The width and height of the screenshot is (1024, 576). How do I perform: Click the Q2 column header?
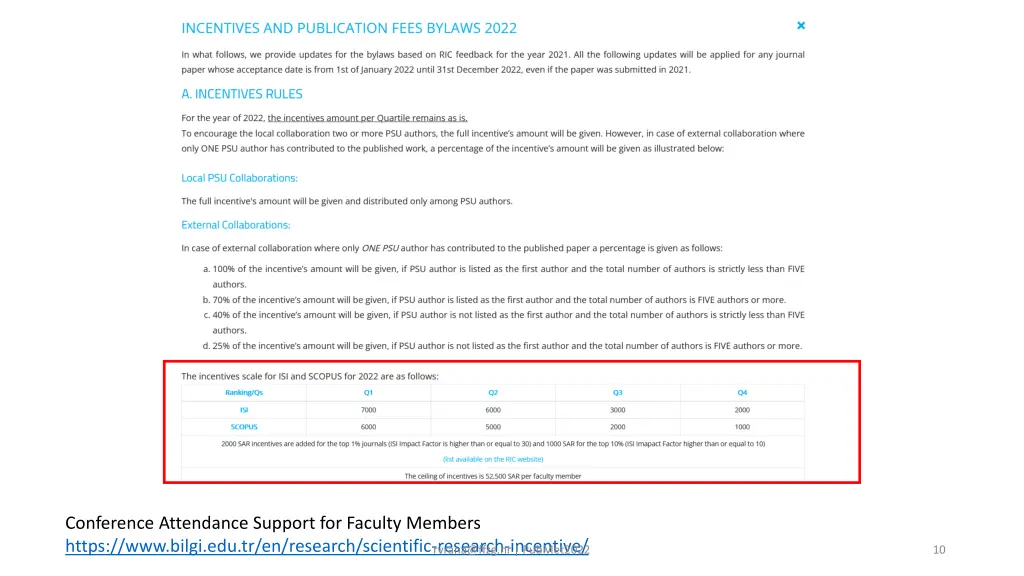click(x=493, y=393)
